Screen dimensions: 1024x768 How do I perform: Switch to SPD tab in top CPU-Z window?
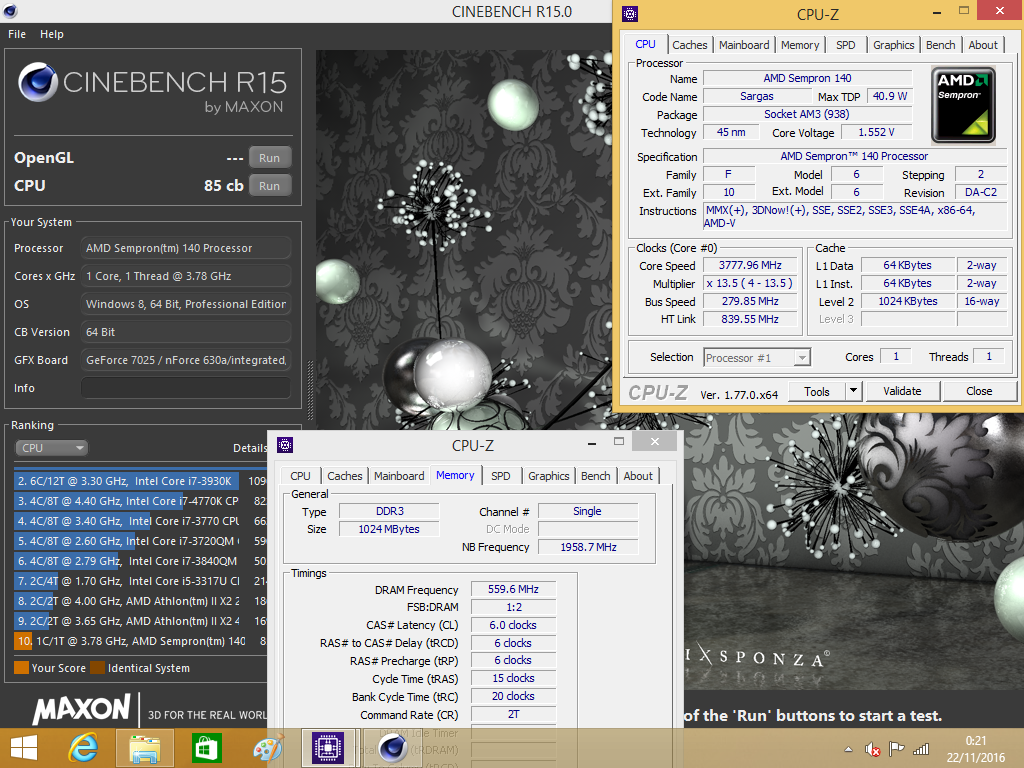(845, 45)
